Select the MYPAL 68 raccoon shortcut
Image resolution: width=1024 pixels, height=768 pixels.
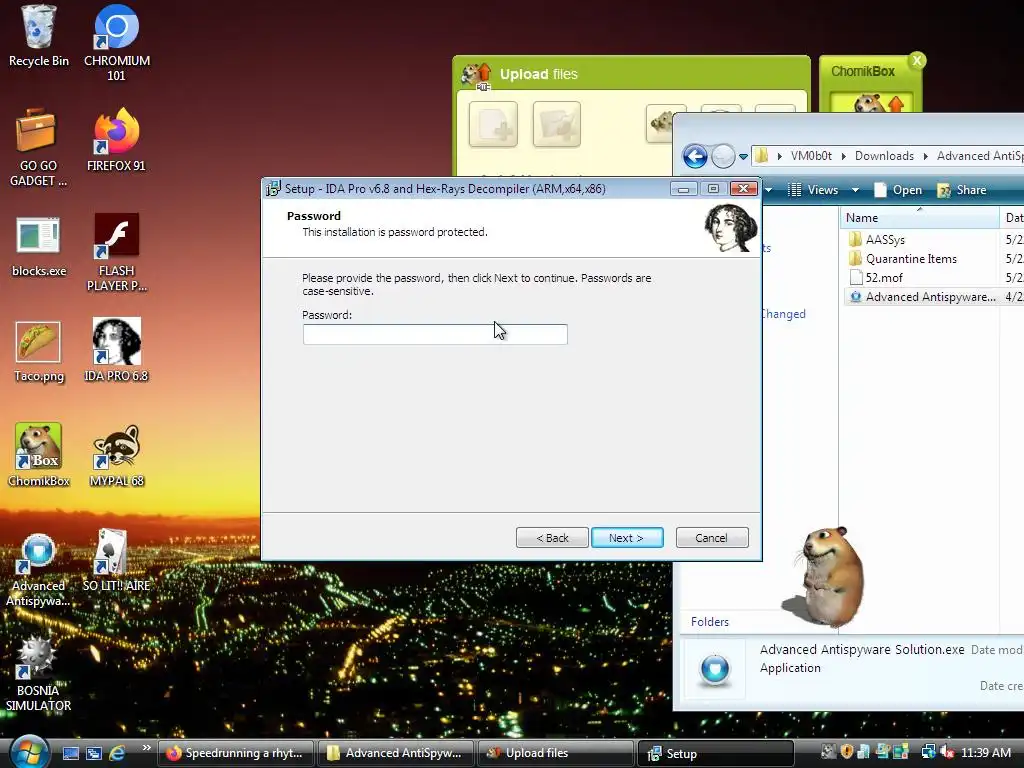116,455
